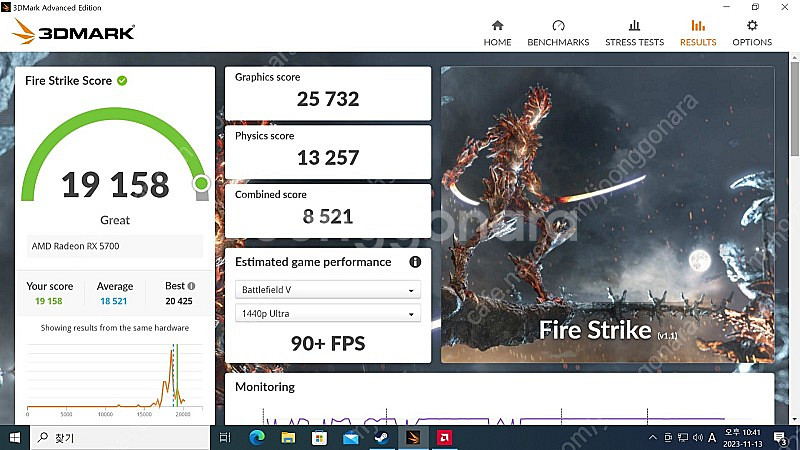Open the Battlefield V game dropdown
This screenshot has width=800, height=450.
pyautogui.click(x=328, y=290)
